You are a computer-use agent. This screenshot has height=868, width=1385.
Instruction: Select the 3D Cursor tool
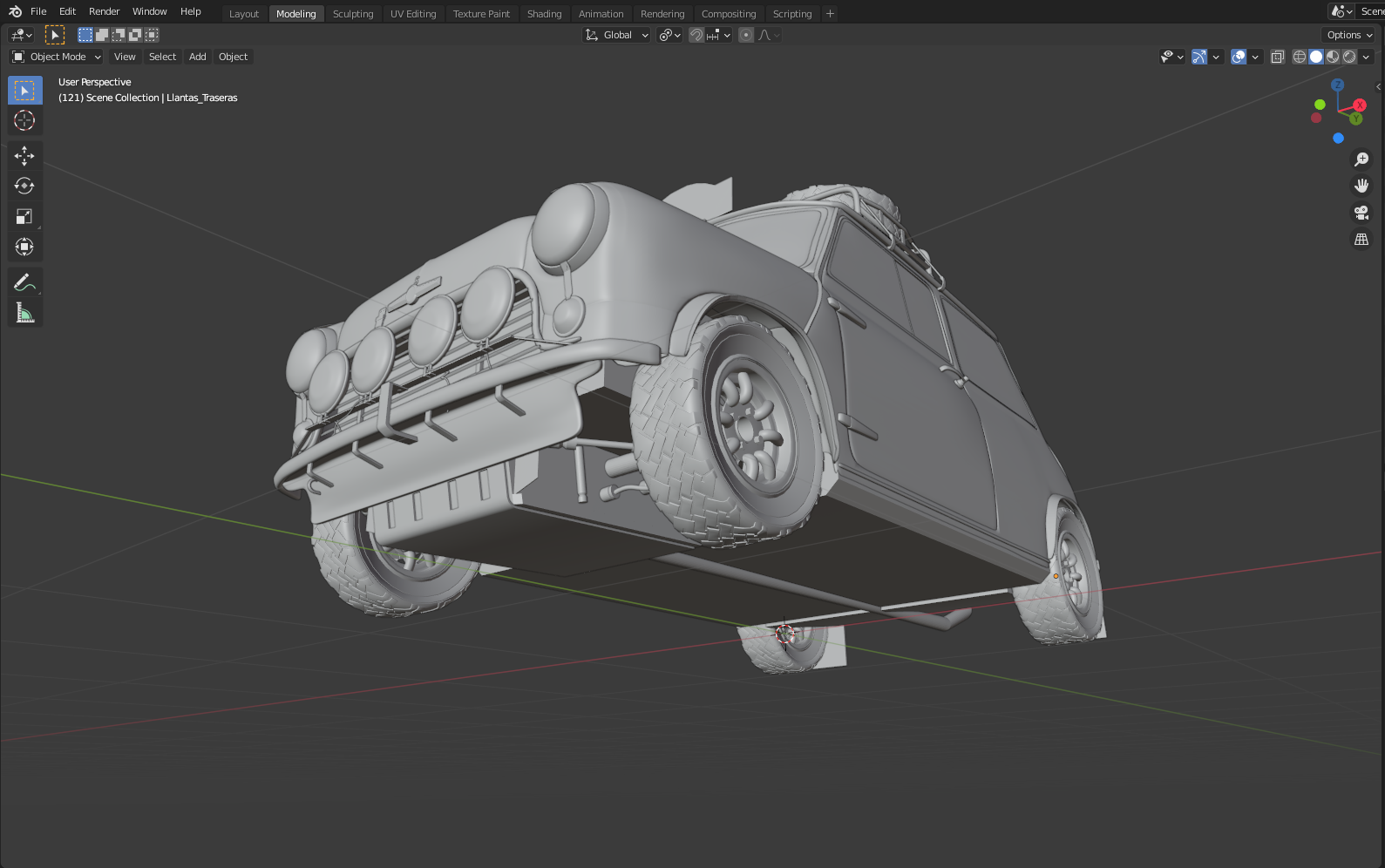(x=24, y=120)
